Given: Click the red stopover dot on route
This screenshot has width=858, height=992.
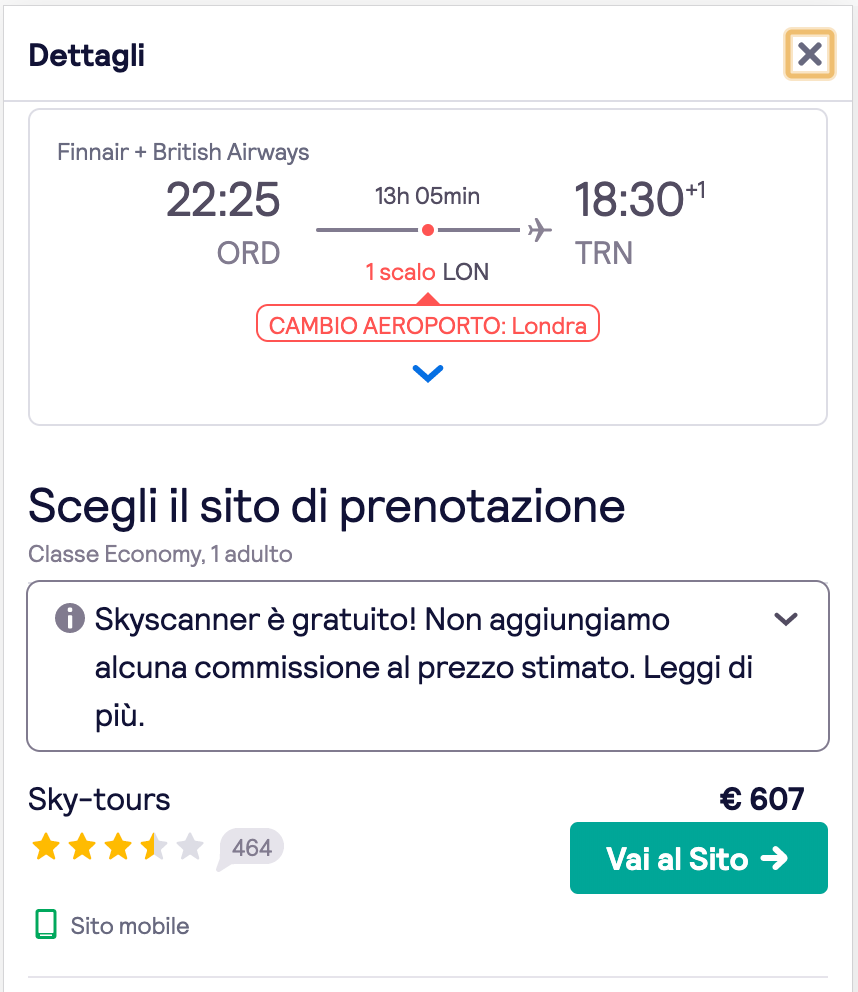Looking at the screenshot, I should pyautogui.click(x=428, y=230).
